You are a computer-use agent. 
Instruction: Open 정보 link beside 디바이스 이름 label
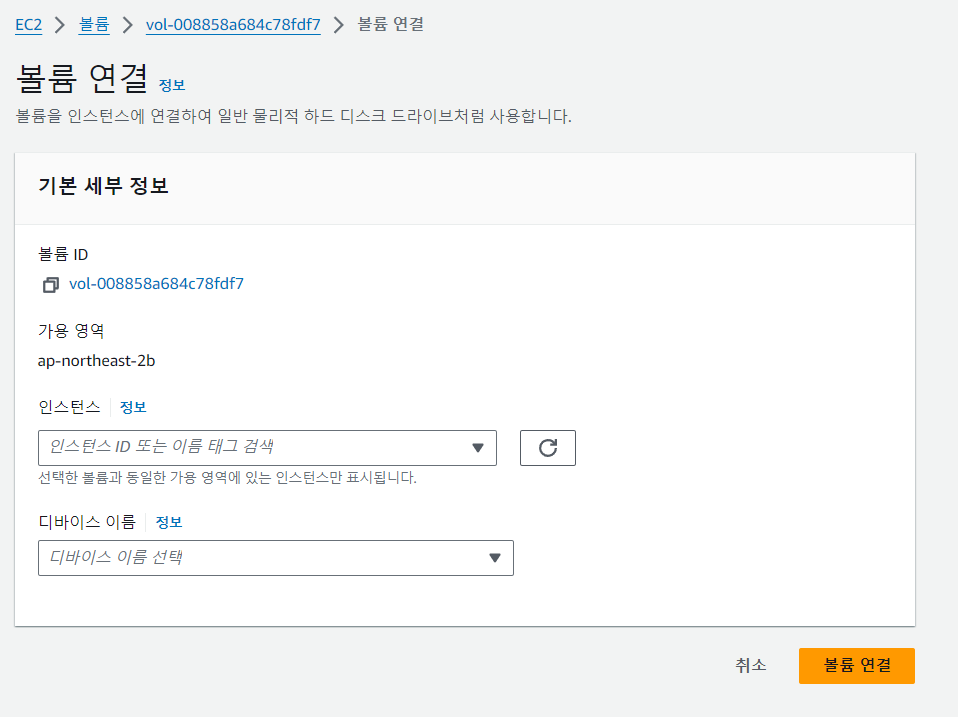pyautogui.click(x=169, y=522)
